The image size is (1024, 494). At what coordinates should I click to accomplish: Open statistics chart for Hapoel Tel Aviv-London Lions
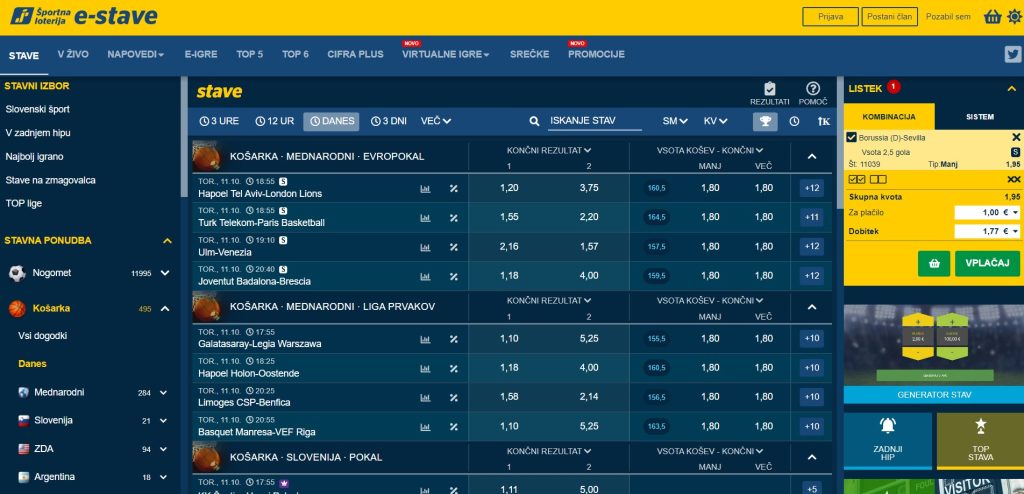(425, 188)
